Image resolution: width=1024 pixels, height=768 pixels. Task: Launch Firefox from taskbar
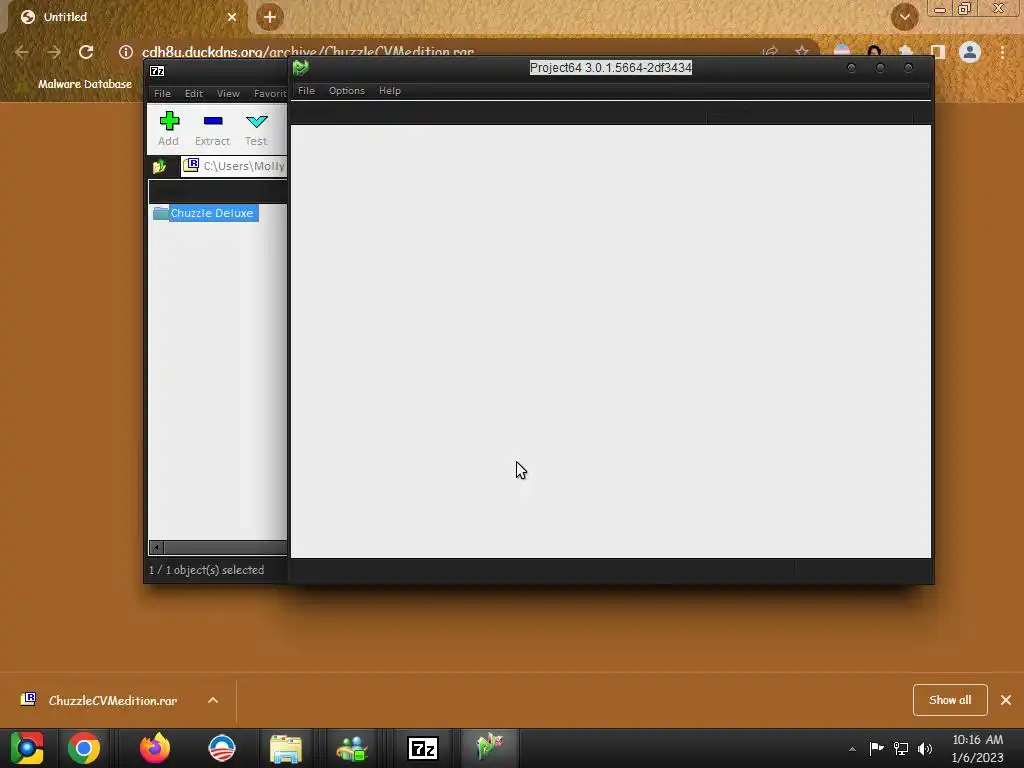(x=155, y=748)
